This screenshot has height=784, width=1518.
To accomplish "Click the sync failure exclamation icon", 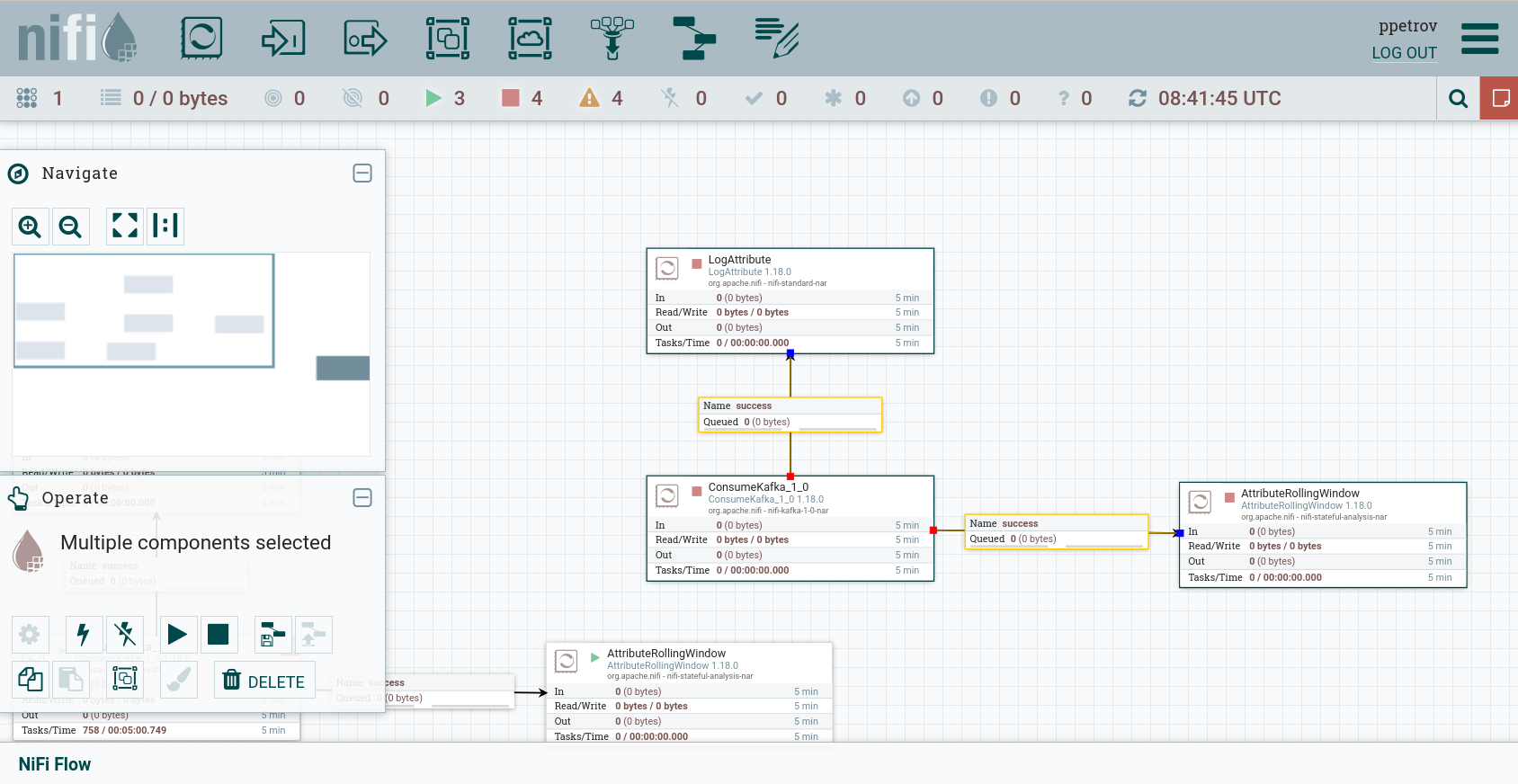I will click(989, 98).
